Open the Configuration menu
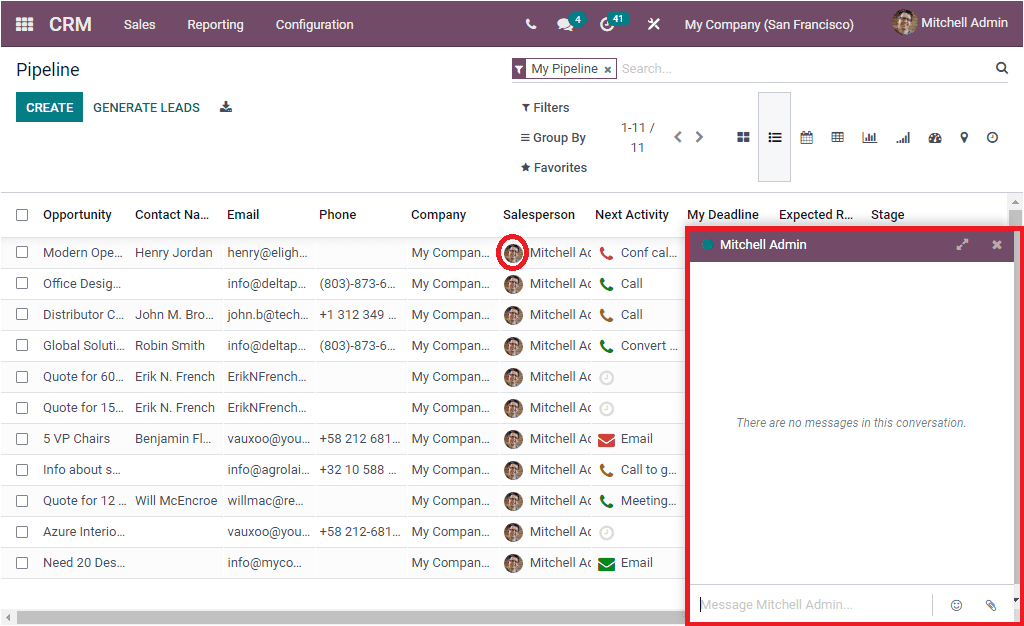 pyautogui.click(x=314, y=24)
